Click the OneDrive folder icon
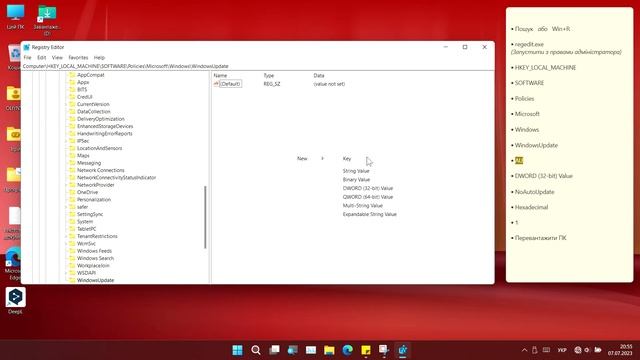 (73, 192)
